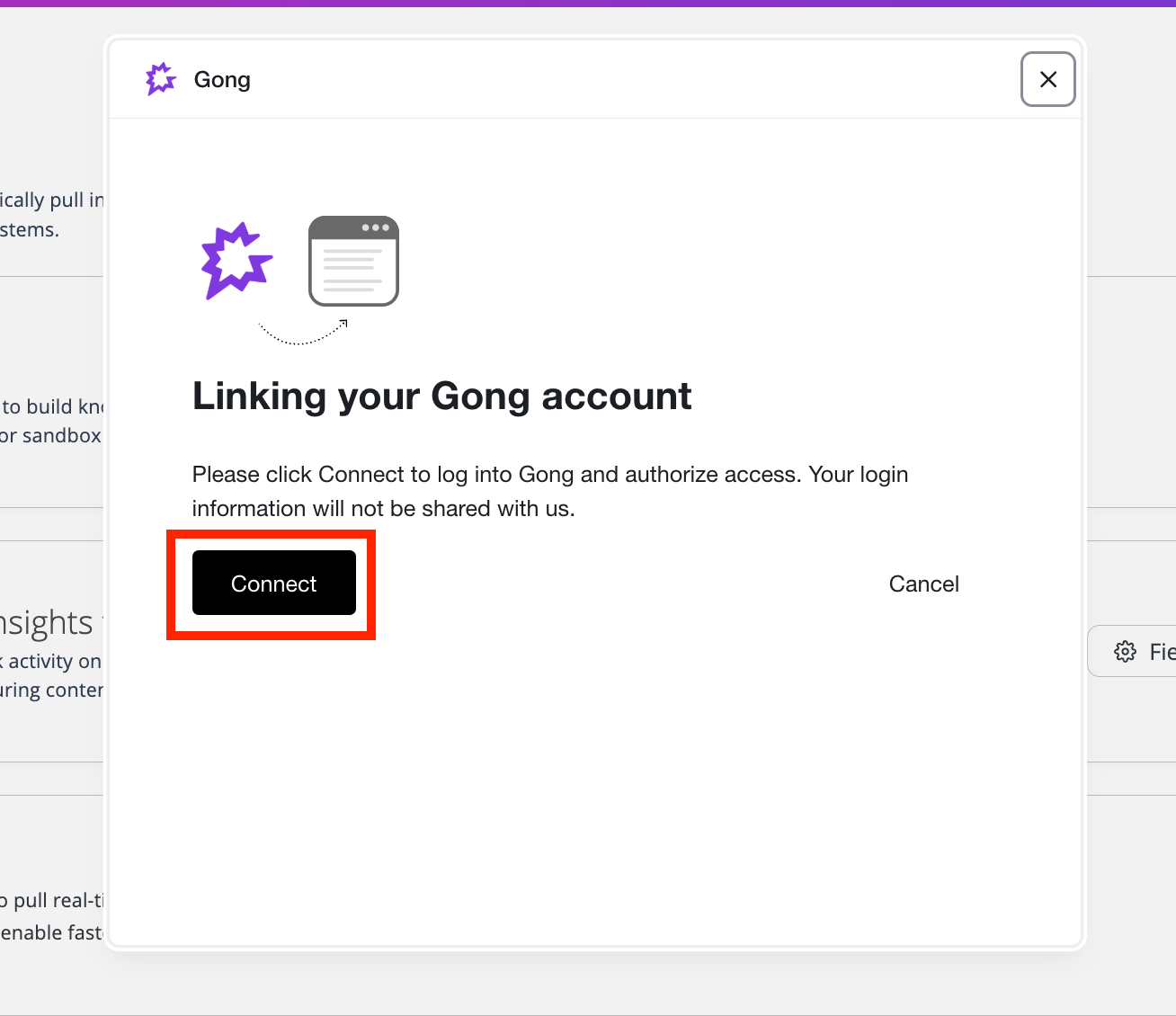Click the authorize access description paragraph

coord(549,491)
